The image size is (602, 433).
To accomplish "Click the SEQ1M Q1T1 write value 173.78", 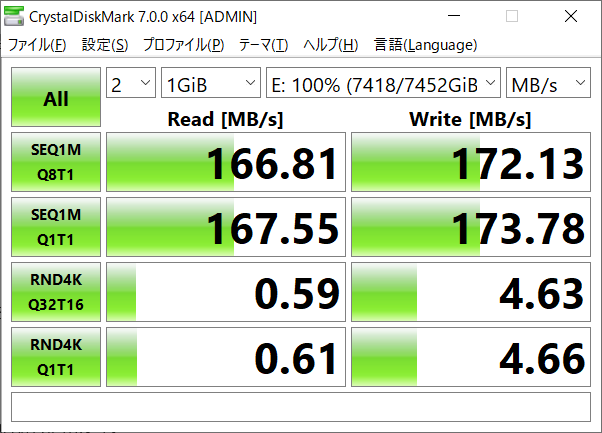I will 471,227.
